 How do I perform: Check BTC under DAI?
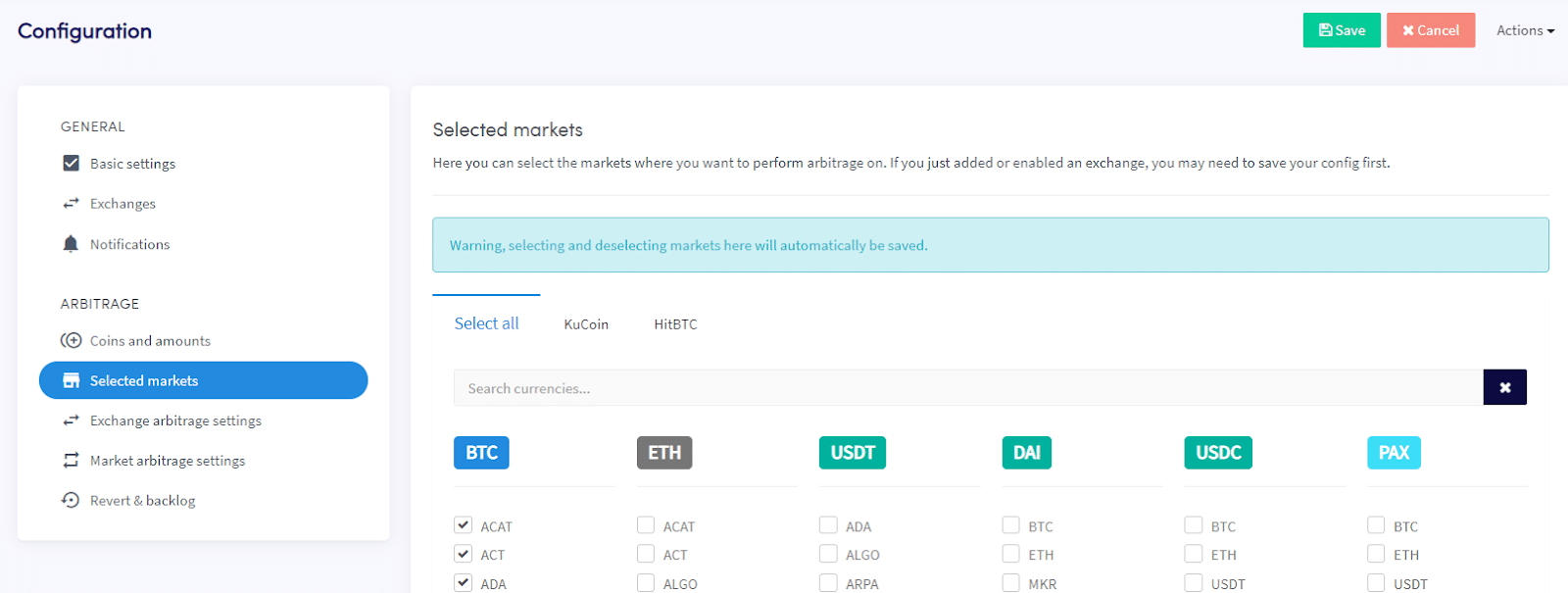click(1011, 525)
